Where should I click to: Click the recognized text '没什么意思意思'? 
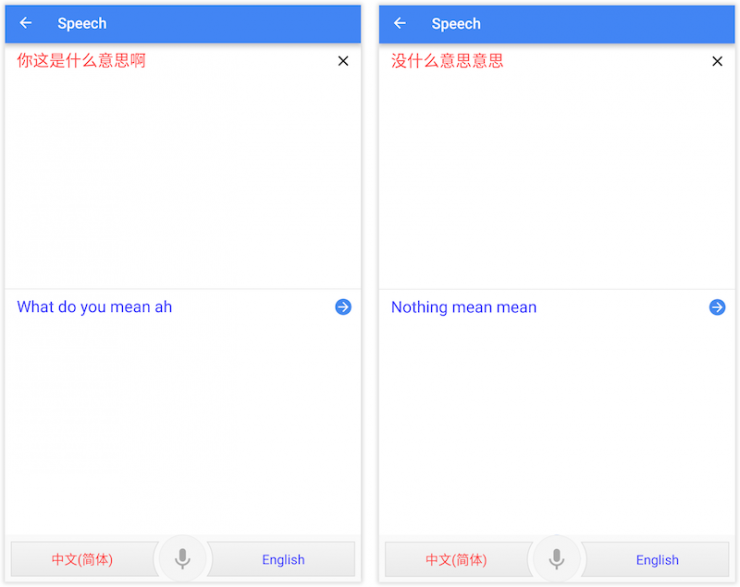click(x=447, y=61)
